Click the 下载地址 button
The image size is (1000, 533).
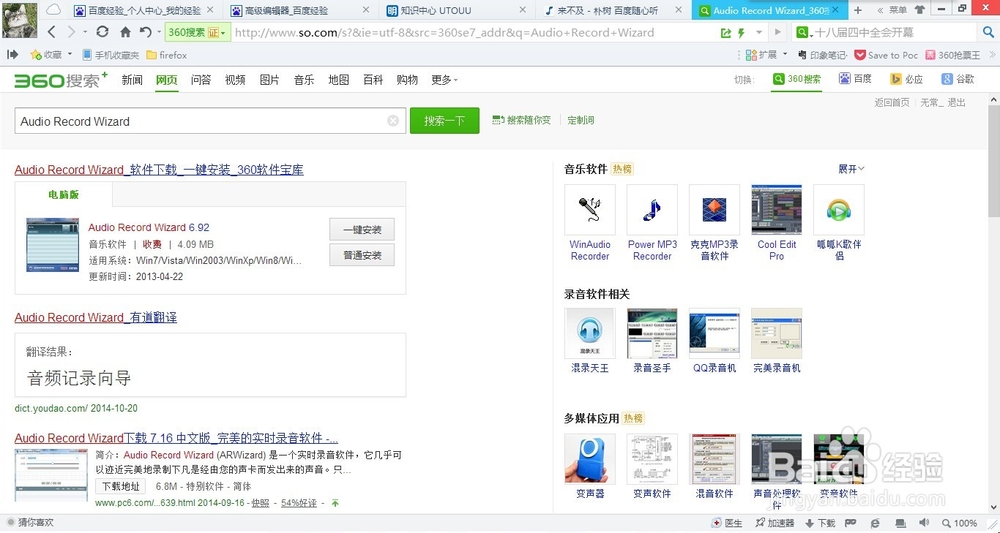pyautogui.click(x=121, y=486)
